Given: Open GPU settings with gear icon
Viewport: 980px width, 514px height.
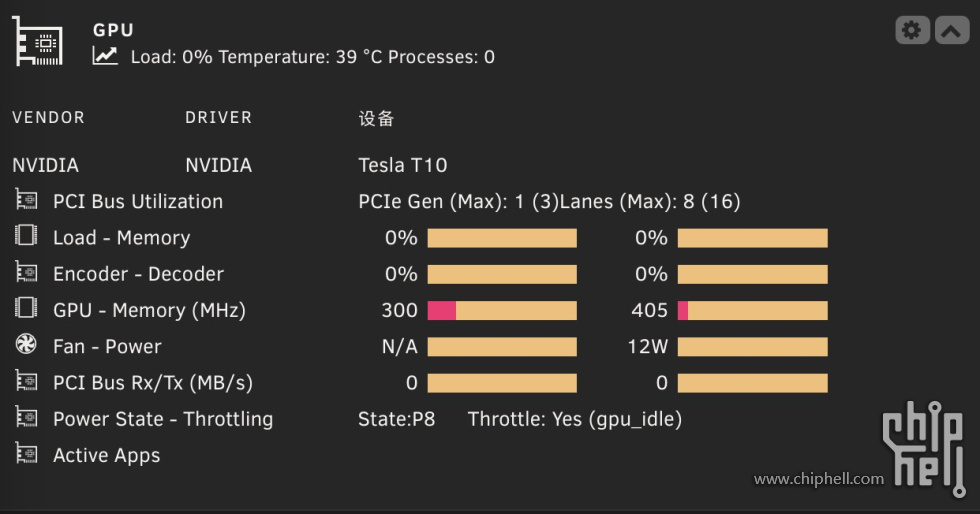Looking at the screenshot, I should [912, 30].
